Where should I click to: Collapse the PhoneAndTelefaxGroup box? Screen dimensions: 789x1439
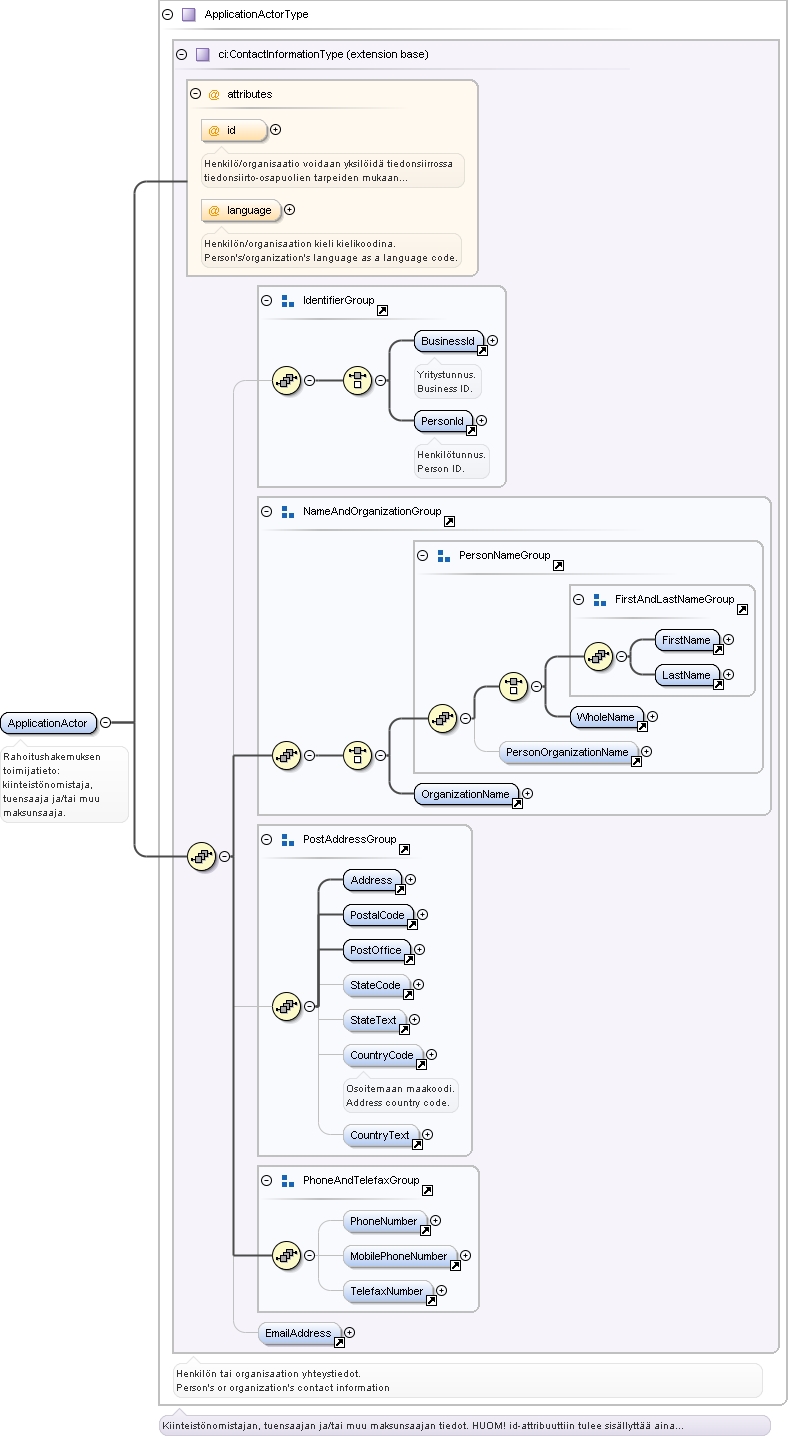click(x=267, y=1180)
